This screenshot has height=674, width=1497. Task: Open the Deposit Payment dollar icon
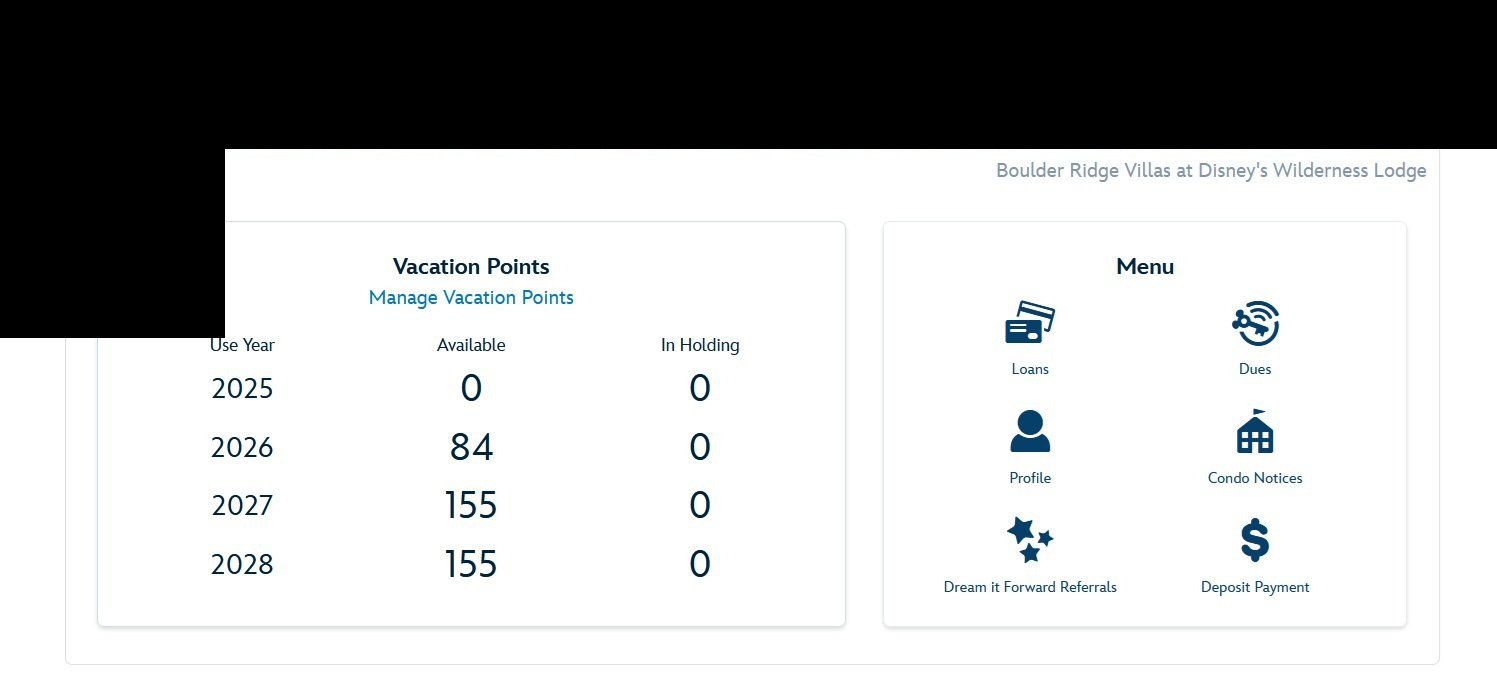coord(1255,540)
